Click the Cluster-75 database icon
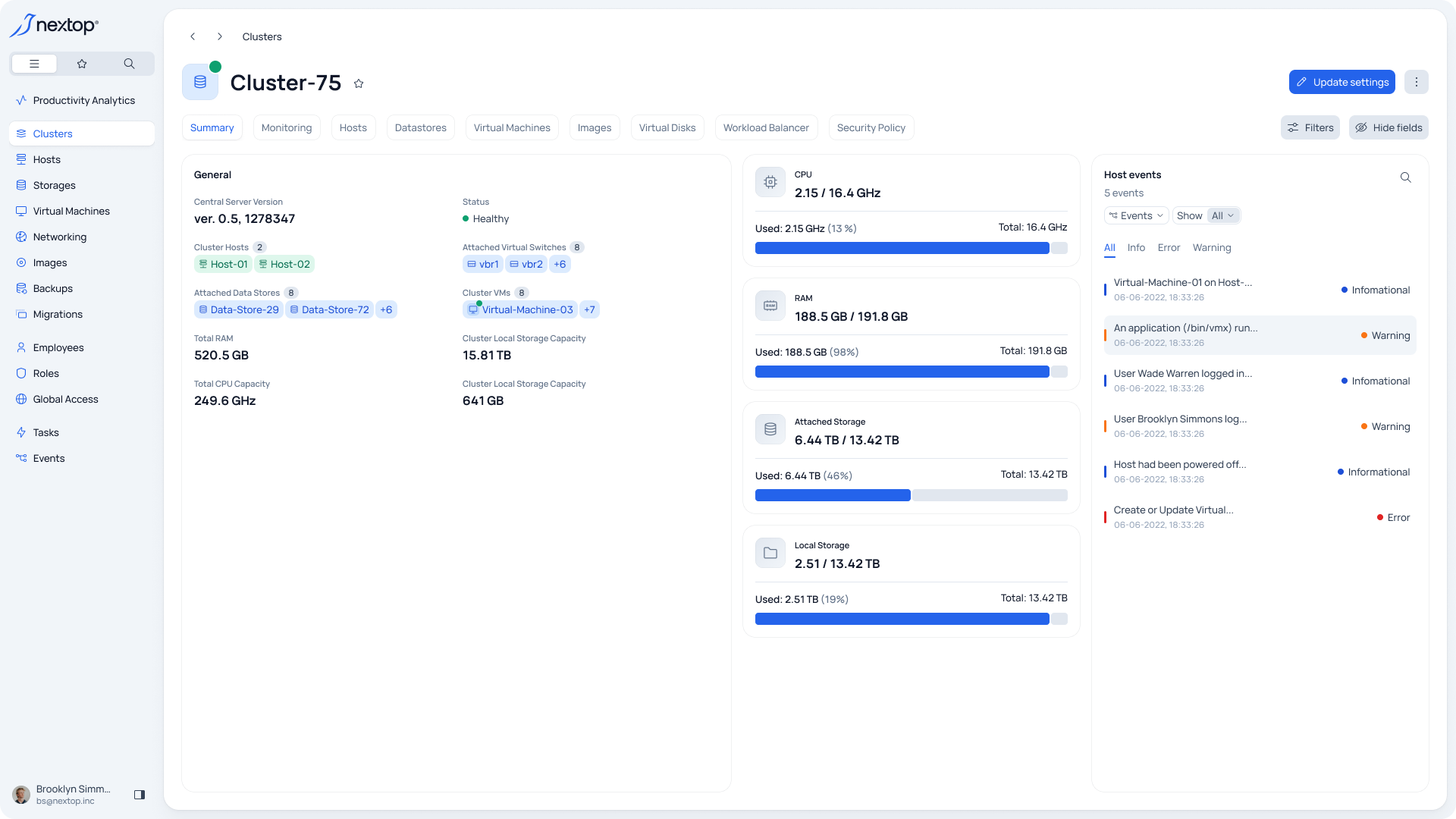The width and height of the screenshot is (1456, 819). [x=200, y=82]
